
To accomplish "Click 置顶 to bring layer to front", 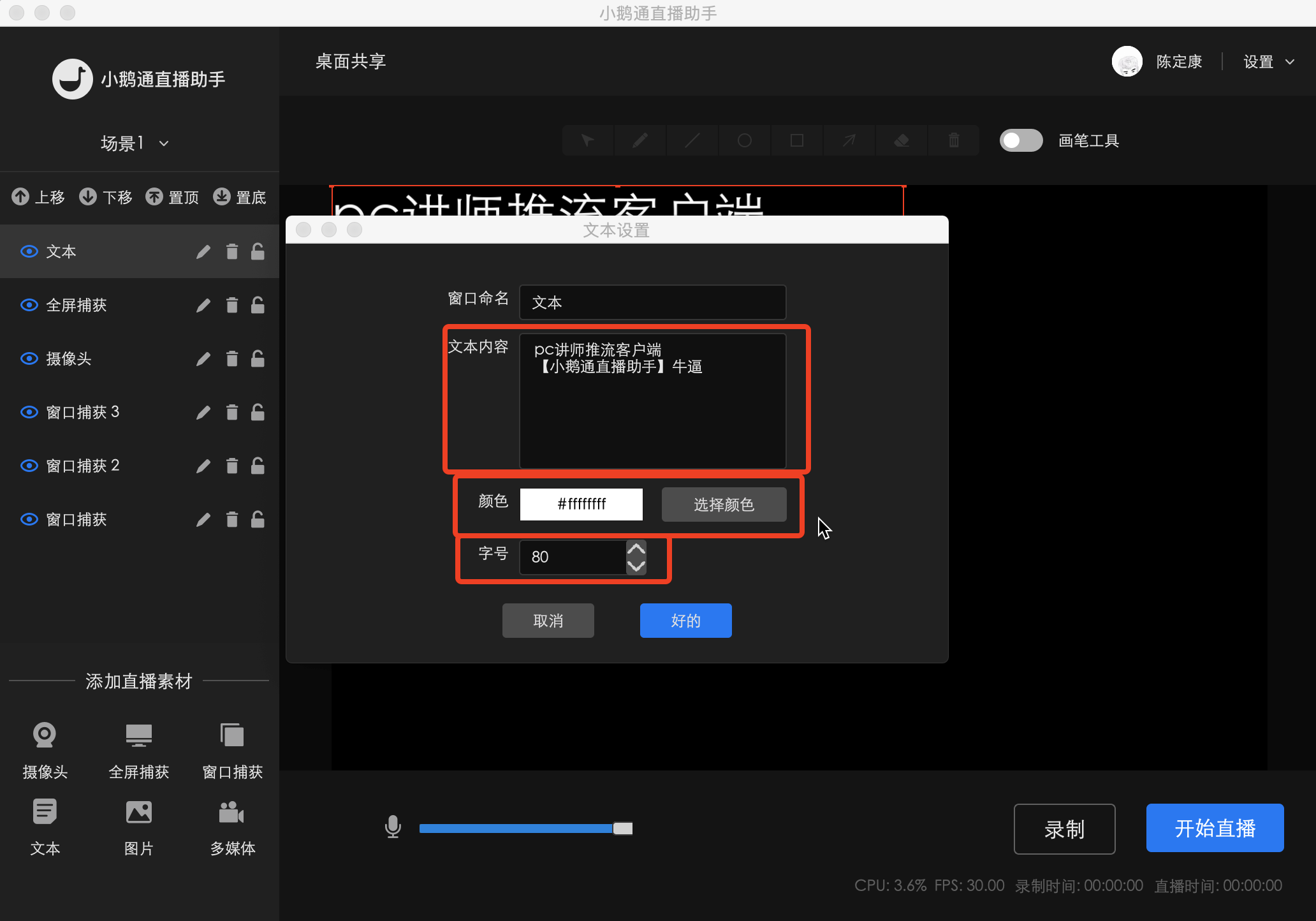I will (172, 197).
